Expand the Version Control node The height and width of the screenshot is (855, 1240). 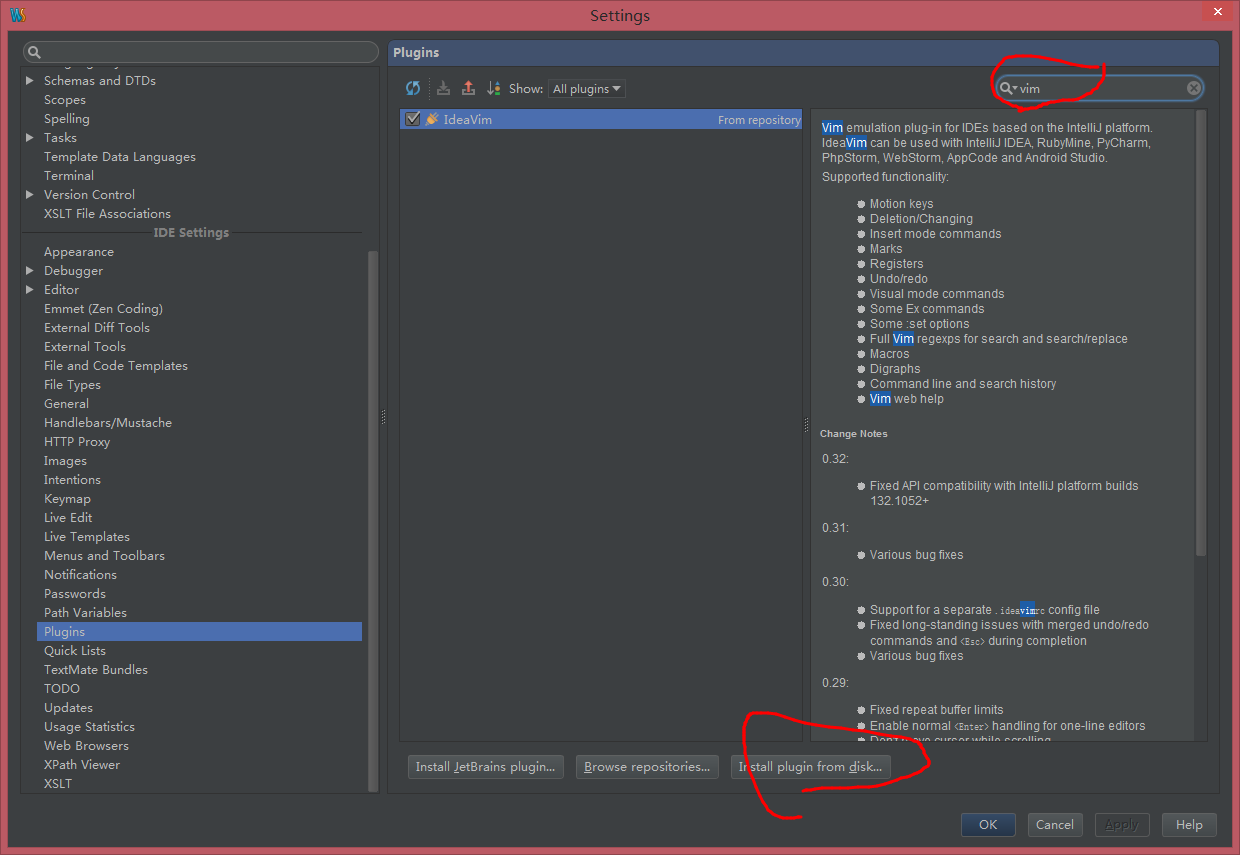tap(30, 195)
